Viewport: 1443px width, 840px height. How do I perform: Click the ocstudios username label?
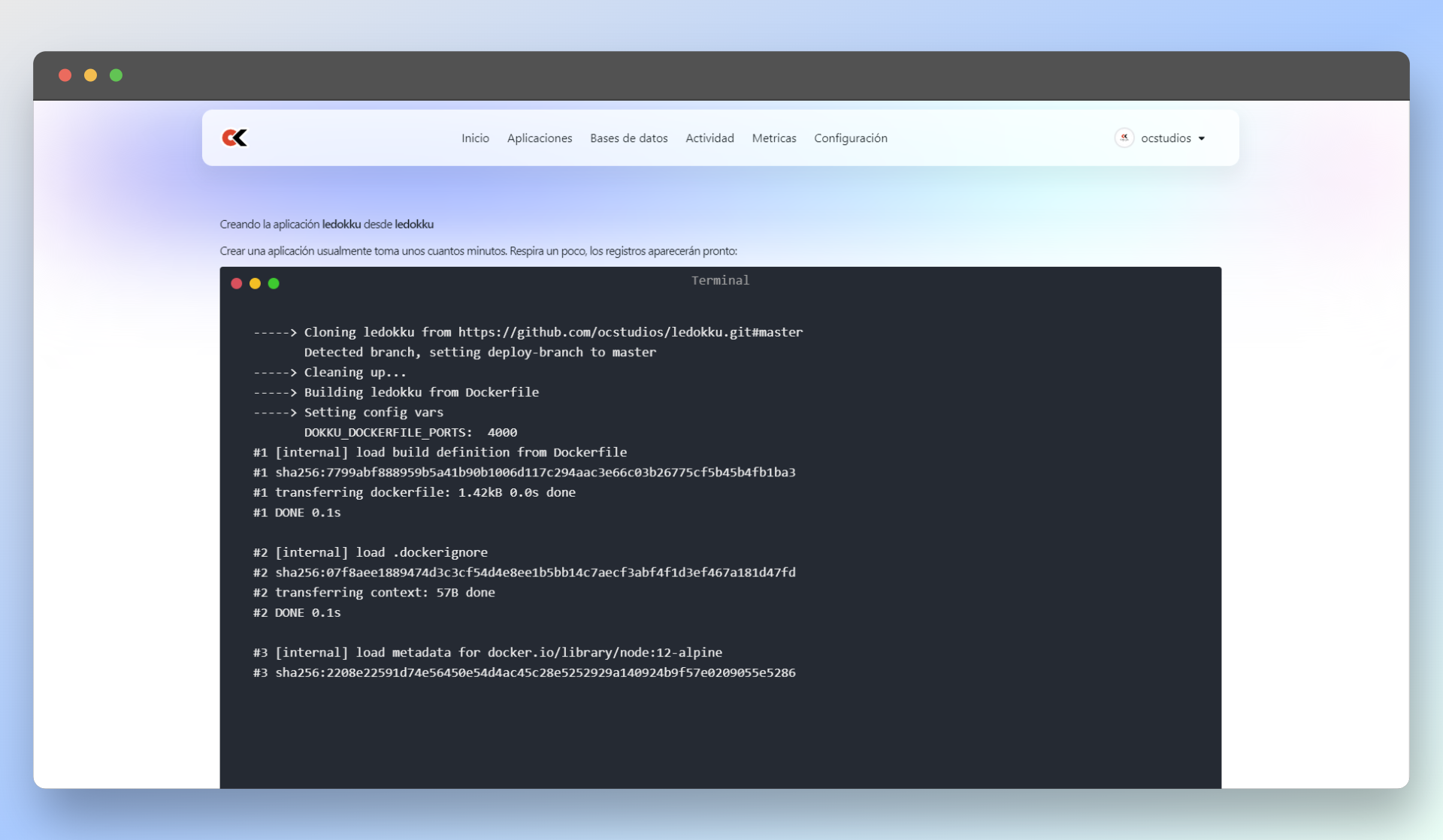click(x=1166, y=138)
